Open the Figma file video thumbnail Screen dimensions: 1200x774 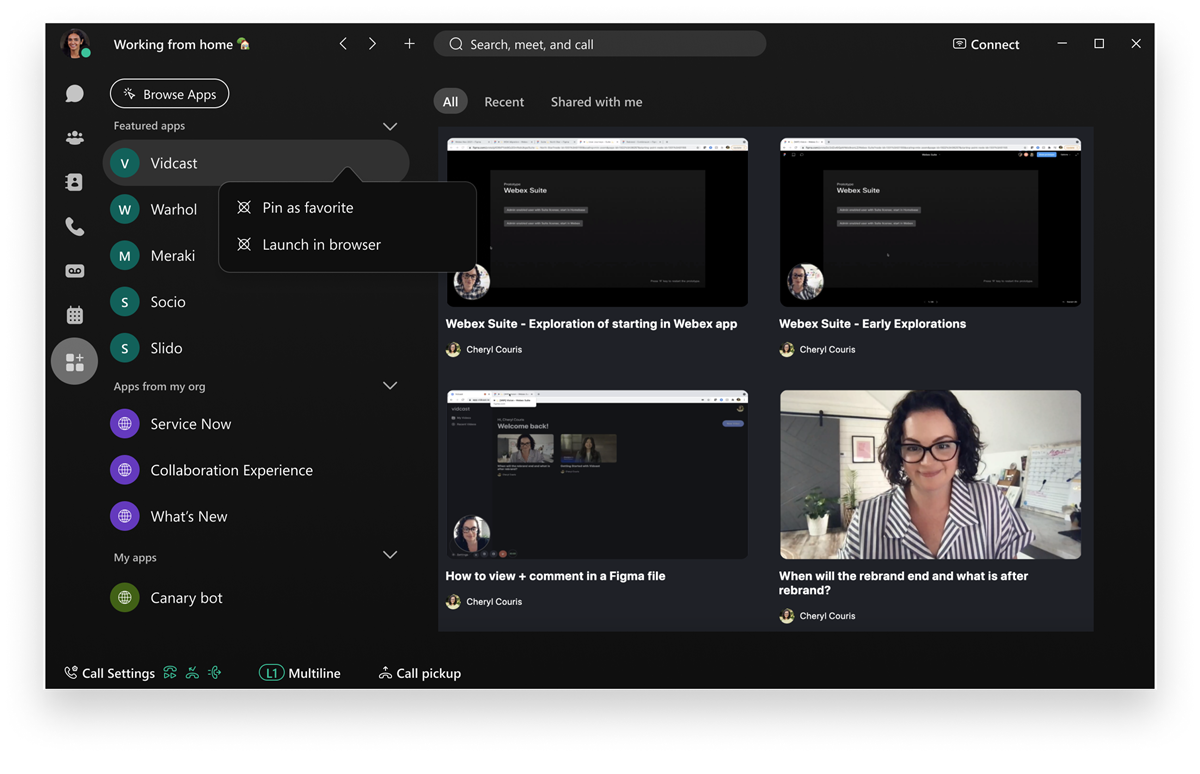pyautogui.click(x=597, y=475)
